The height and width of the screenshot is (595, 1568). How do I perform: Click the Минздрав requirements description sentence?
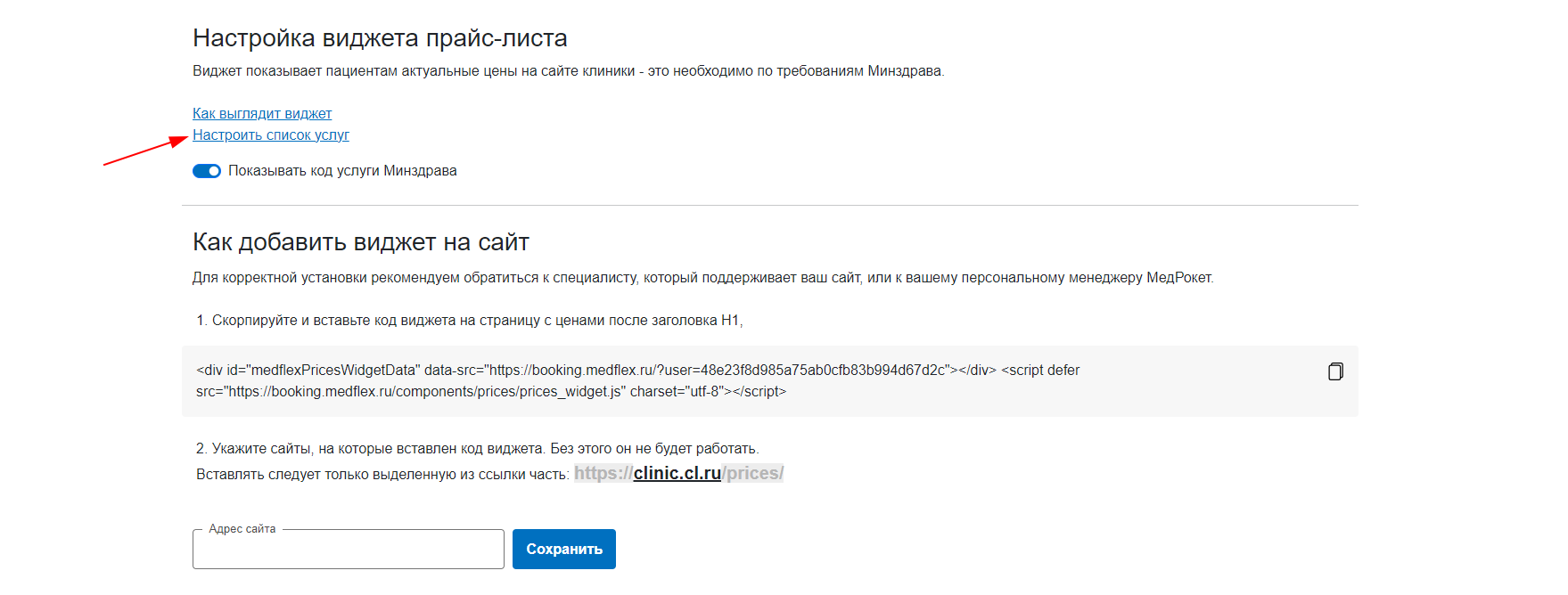point(569,71)
